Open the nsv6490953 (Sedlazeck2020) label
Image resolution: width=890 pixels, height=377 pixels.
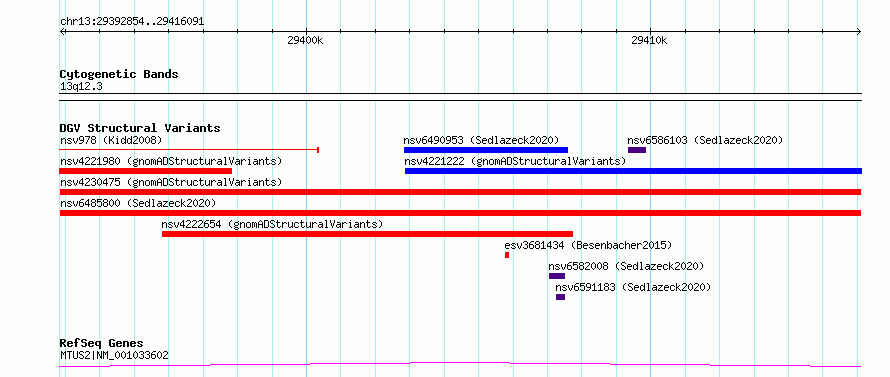pyautogui.click(x=481, y=140)
